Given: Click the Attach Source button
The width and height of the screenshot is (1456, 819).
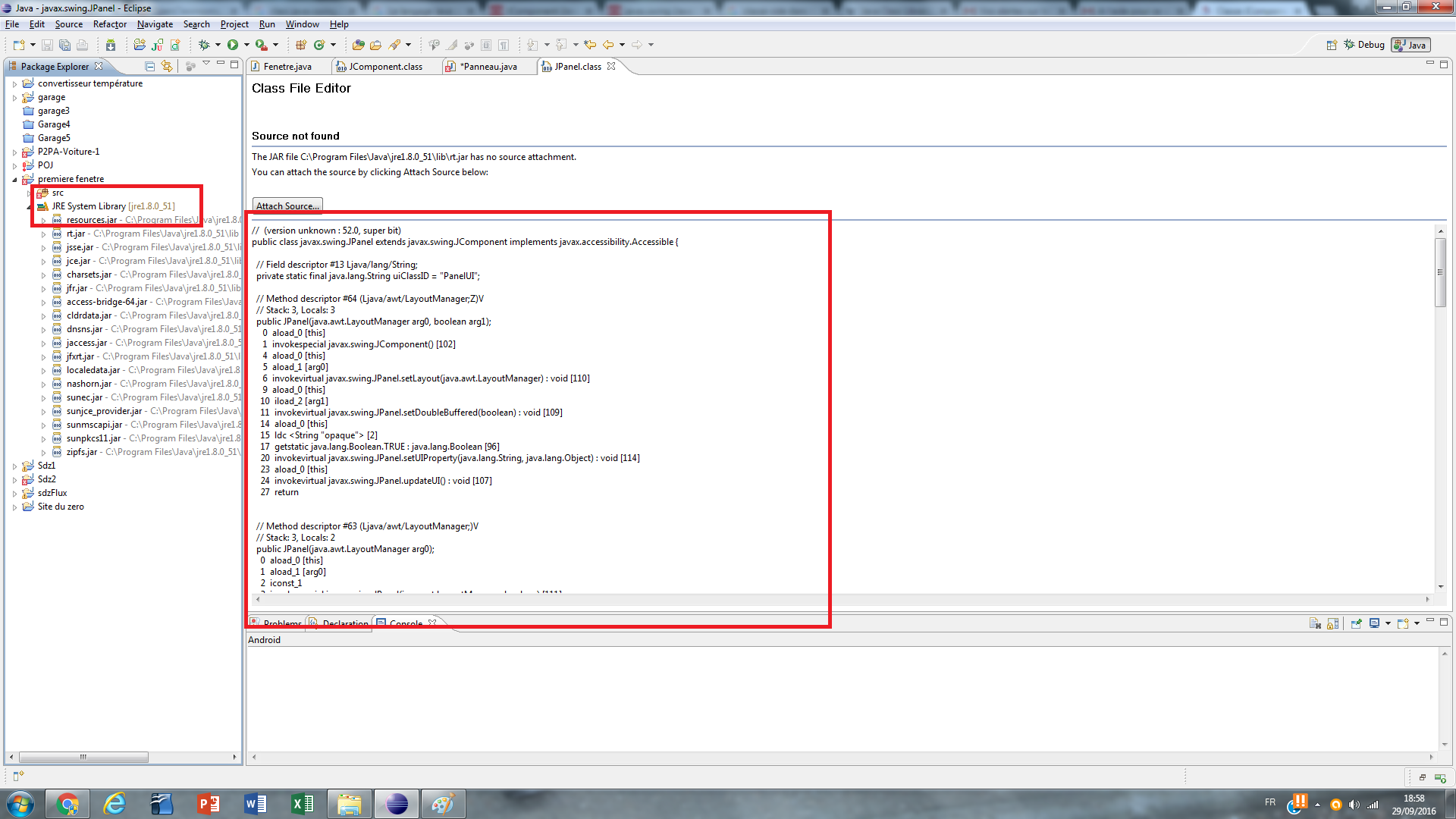Looking at the screenshot, I should click(287, 206).
